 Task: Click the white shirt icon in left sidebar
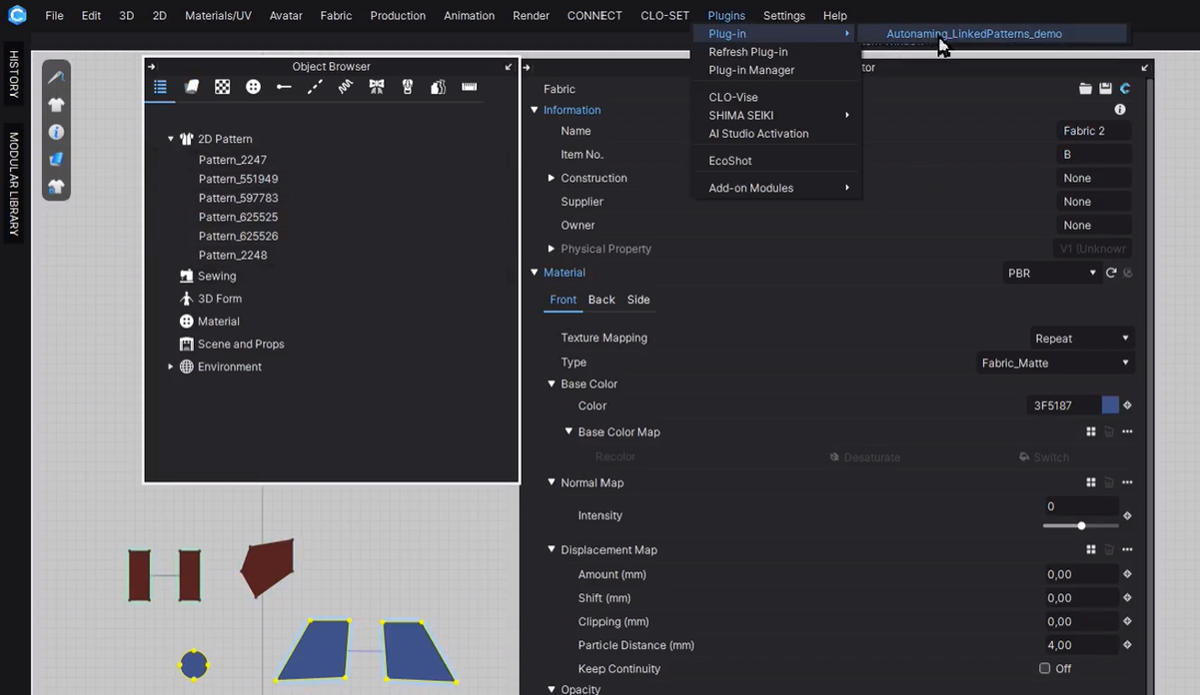pyautogui.click(x=56, y=104)
